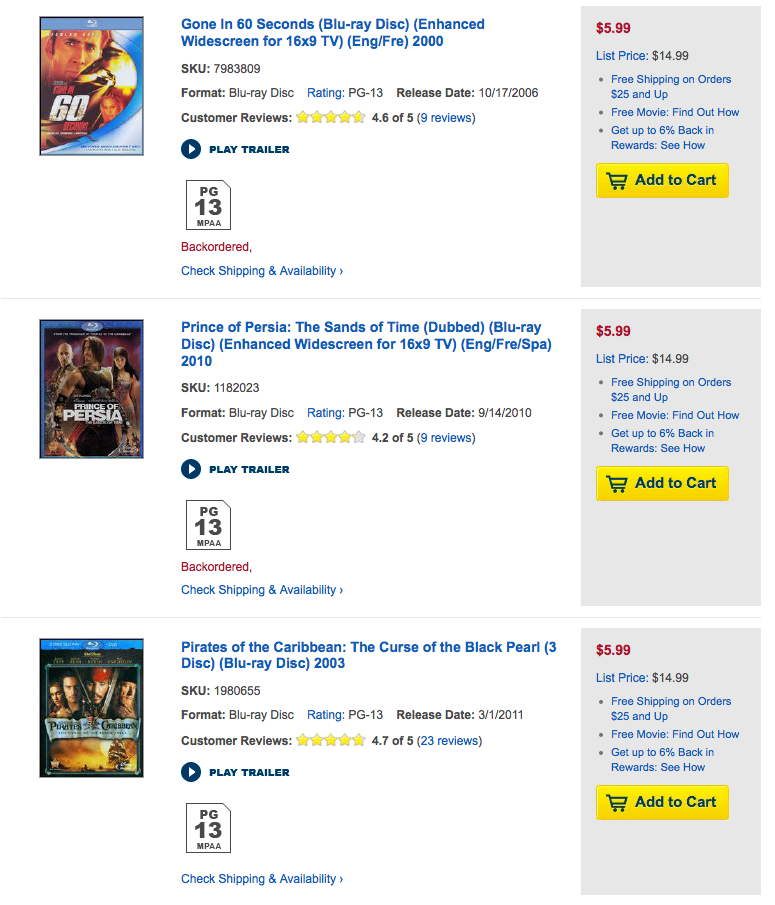Add Prince of Persia to cart
This screenshot has height=905, width=775.
(662, 483)
